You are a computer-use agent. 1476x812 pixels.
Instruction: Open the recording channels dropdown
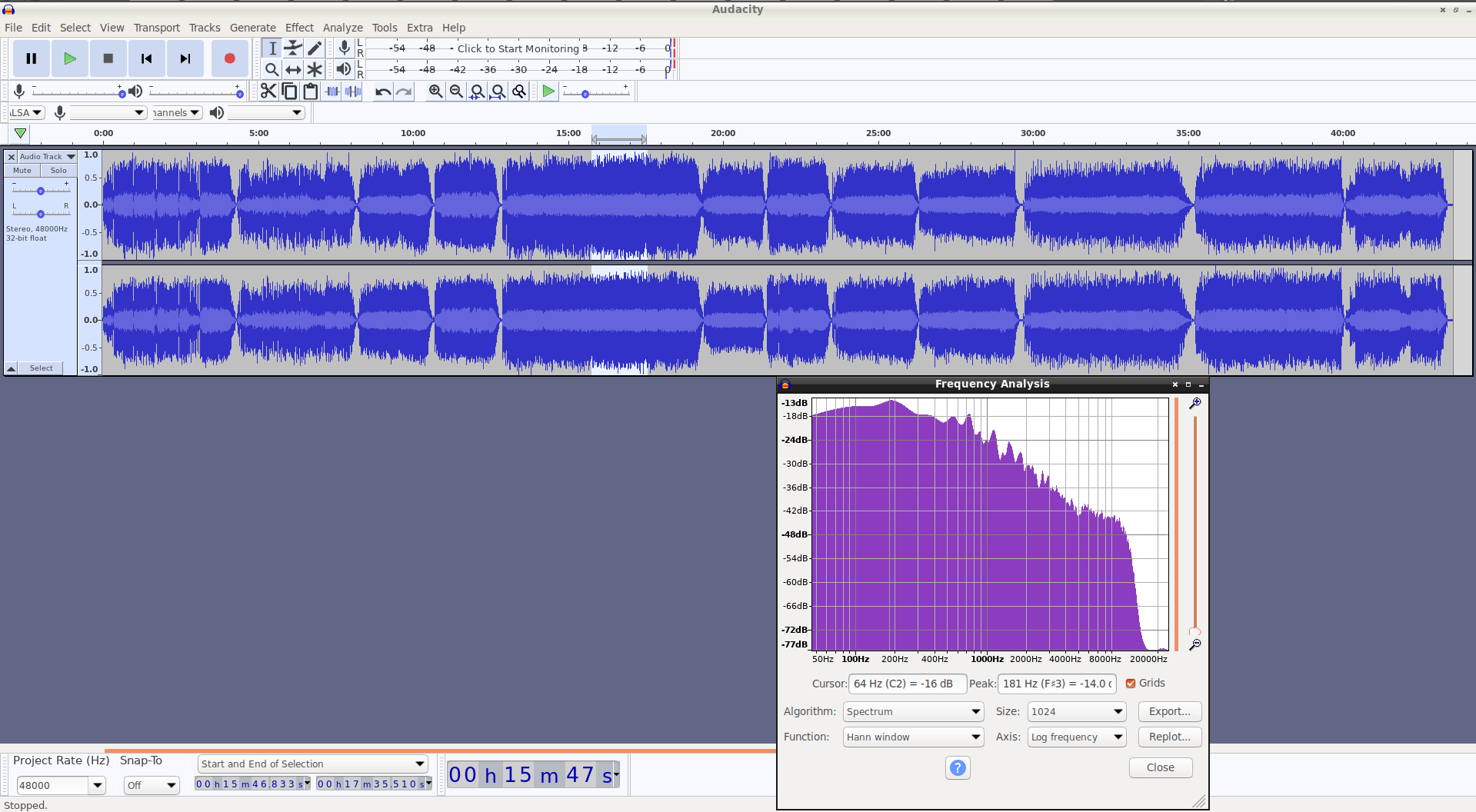pyautogui.click(x=176, y=112)
